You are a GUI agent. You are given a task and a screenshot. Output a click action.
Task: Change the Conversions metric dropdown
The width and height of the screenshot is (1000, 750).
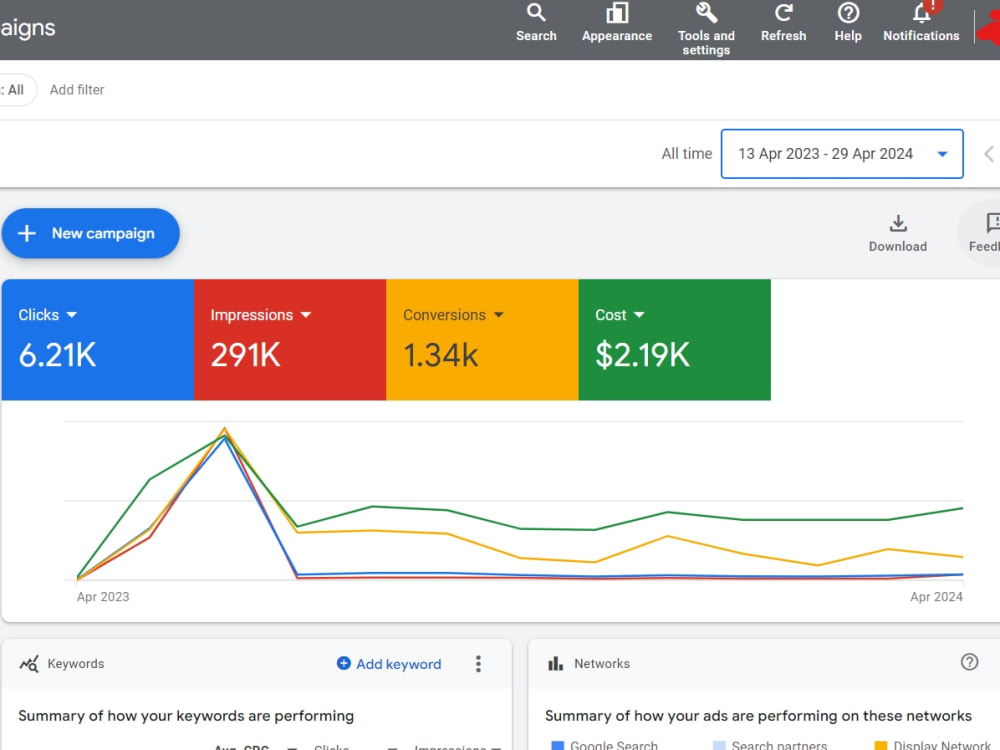pos(453,314)
